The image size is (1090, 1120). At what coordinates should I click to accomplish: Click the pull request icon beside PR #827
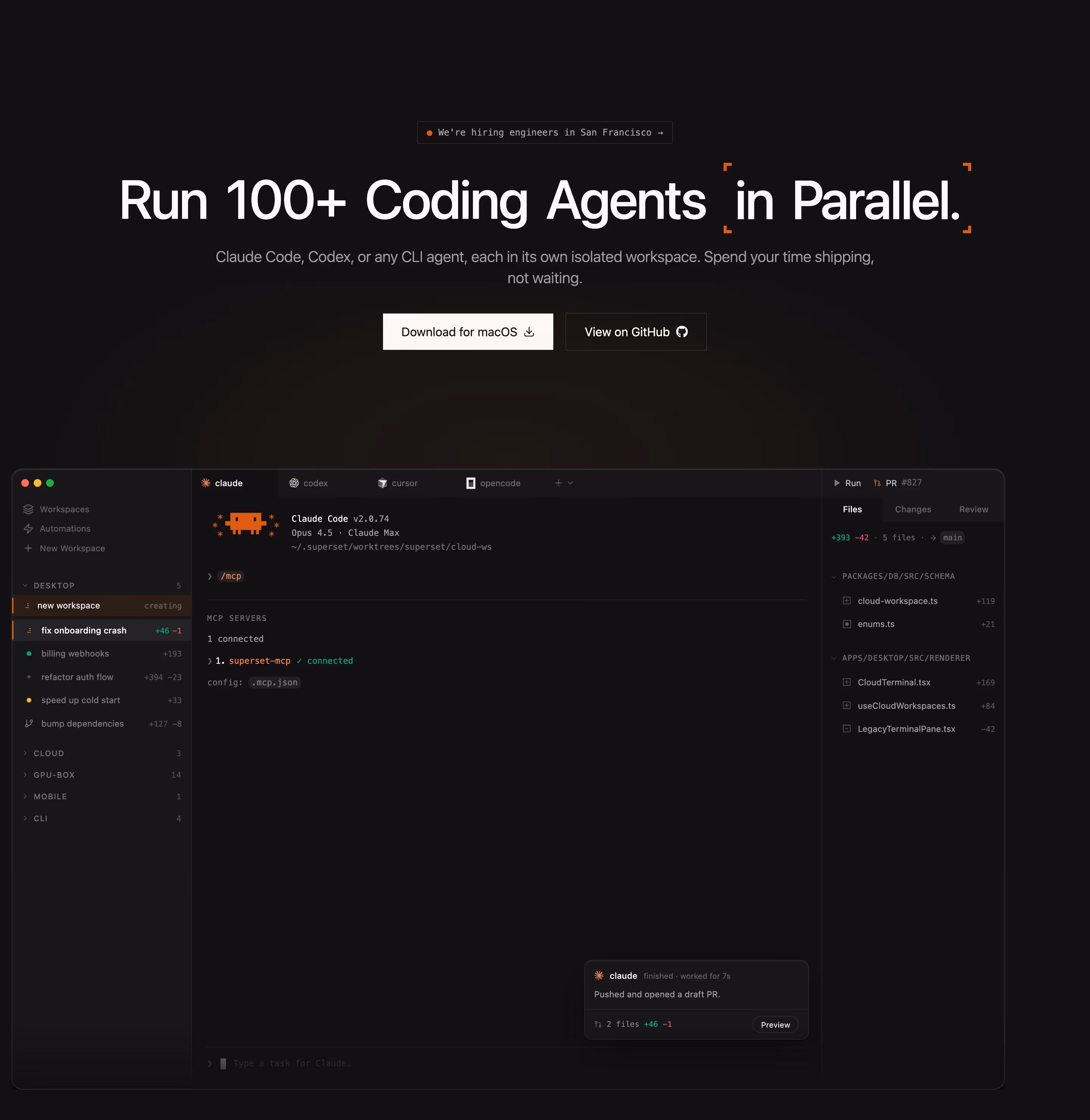click(x=877, y=483)
